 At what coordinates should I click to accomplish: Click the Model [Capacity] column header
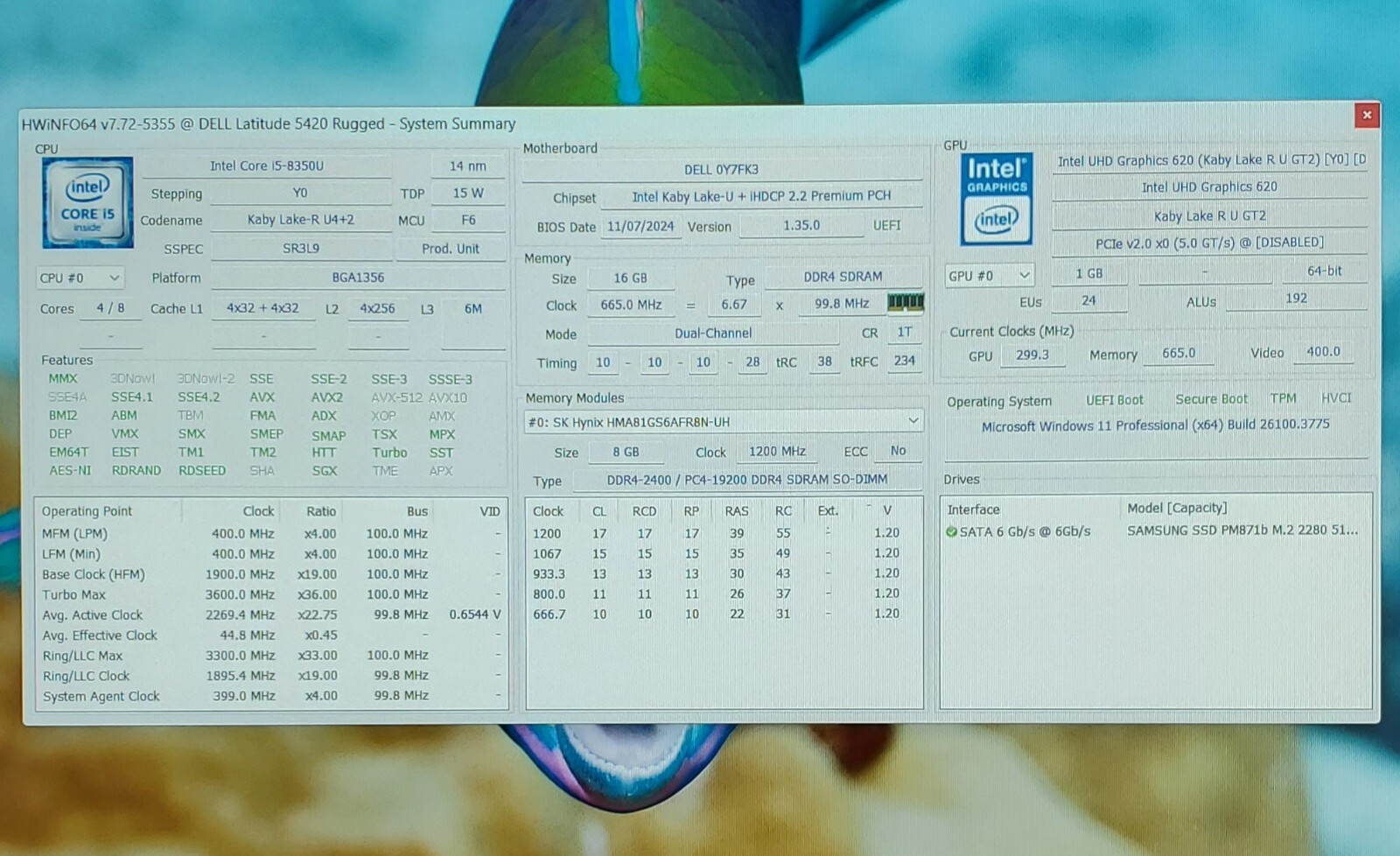pos(1177,508)
